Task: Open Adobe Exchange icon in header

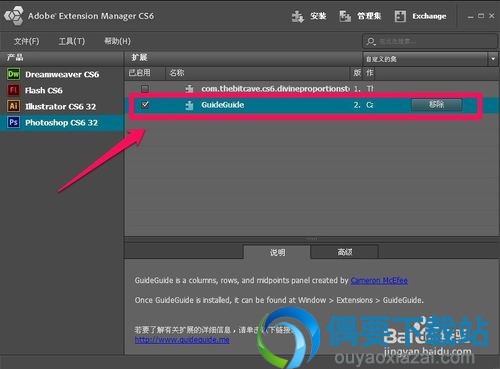Action: (x=400, y=16)
